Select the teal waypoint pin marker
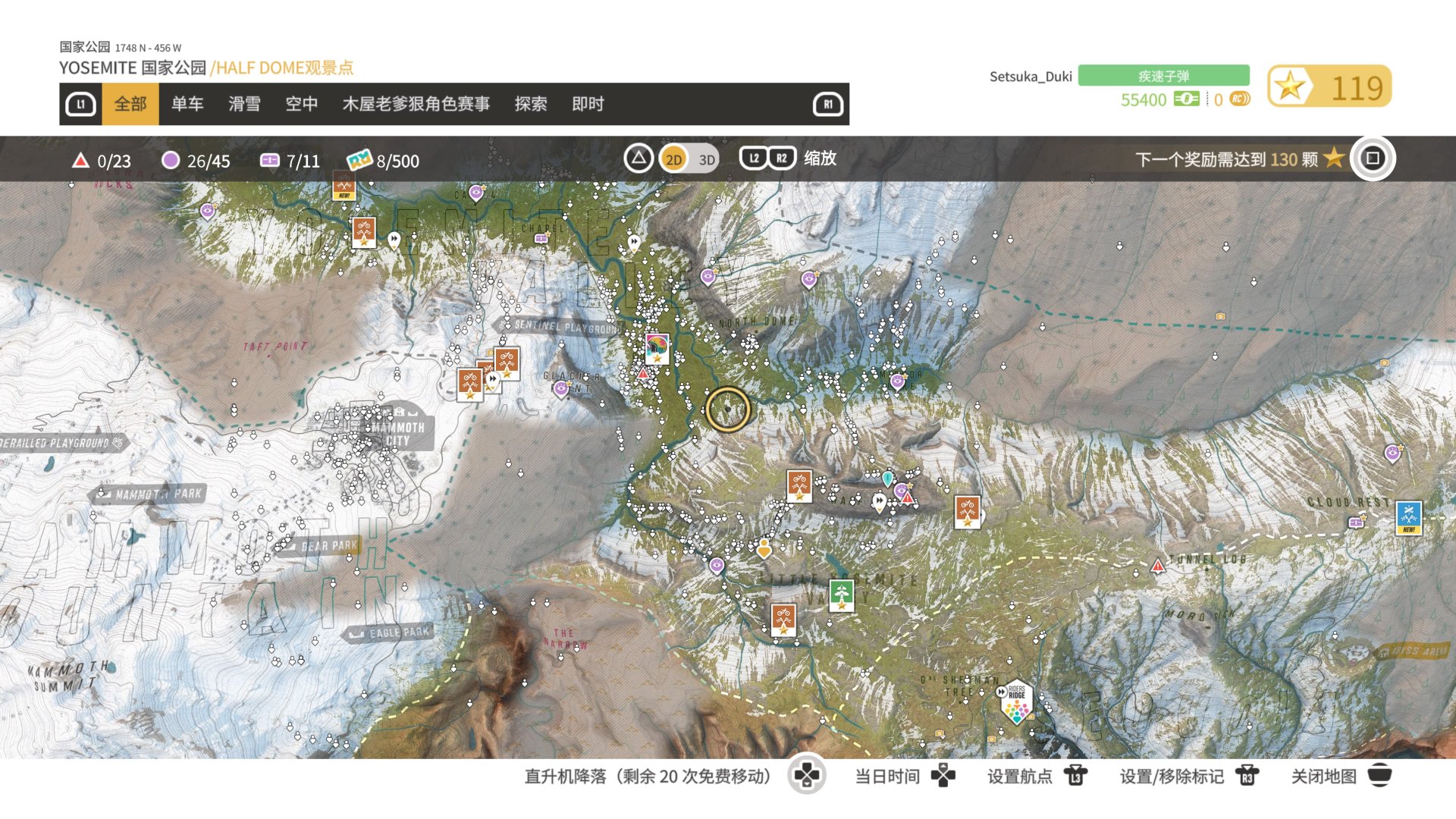 point(887,478)
